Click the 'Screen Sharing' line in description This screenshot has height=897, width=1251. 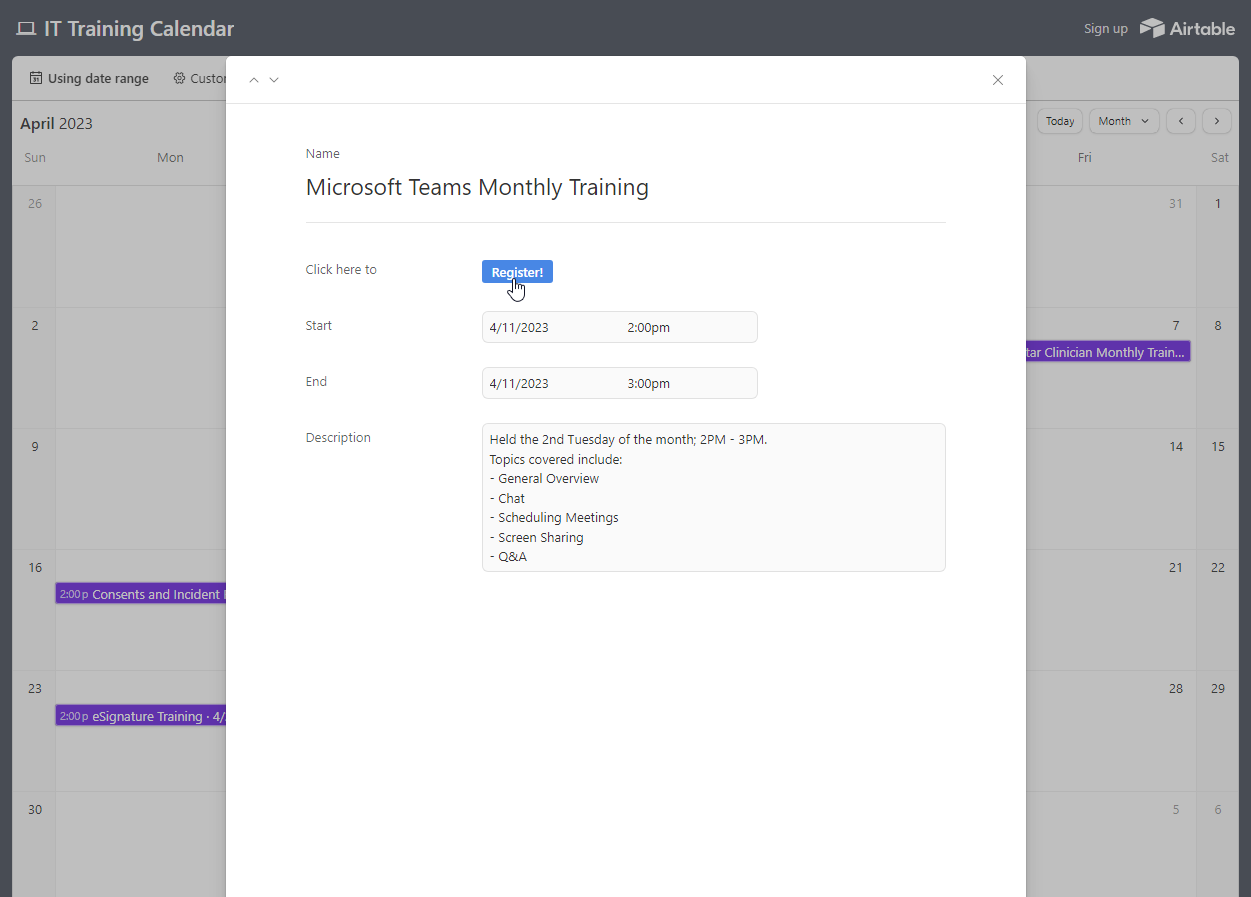[537, 537]
